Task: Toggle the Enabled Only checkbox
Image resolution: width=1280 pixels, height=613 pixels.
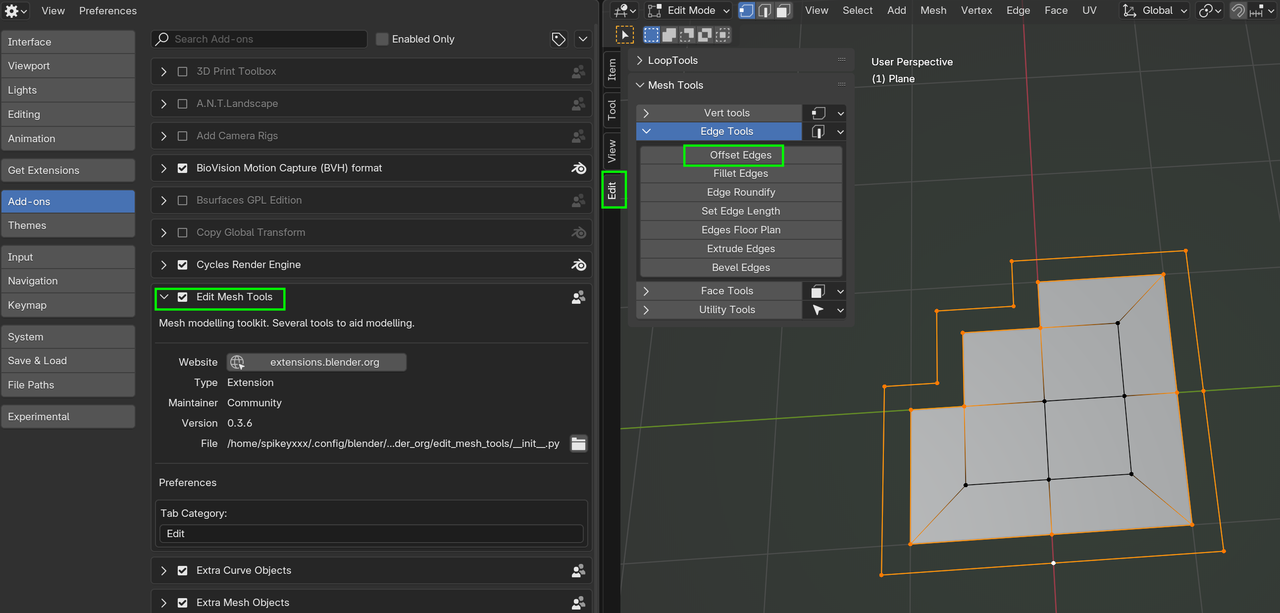Action: (x=382, y=39)
